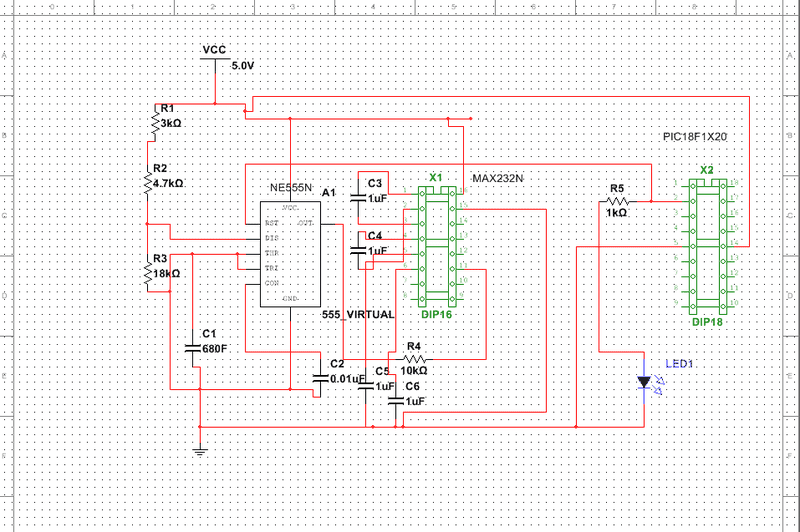Click the X2 DIP18 socket component
The width and height of the screenshot is (800, 532).
708,246
